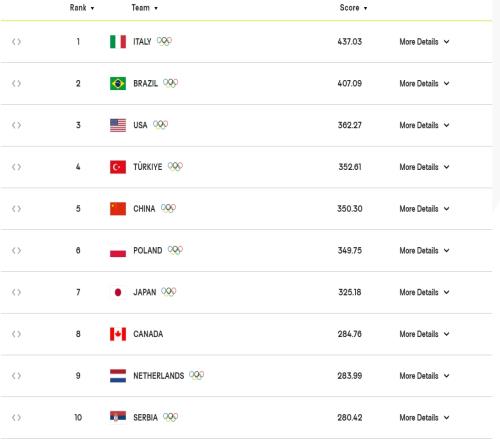
Task: Expand More Details for Italy
Action: pos(424,42)
